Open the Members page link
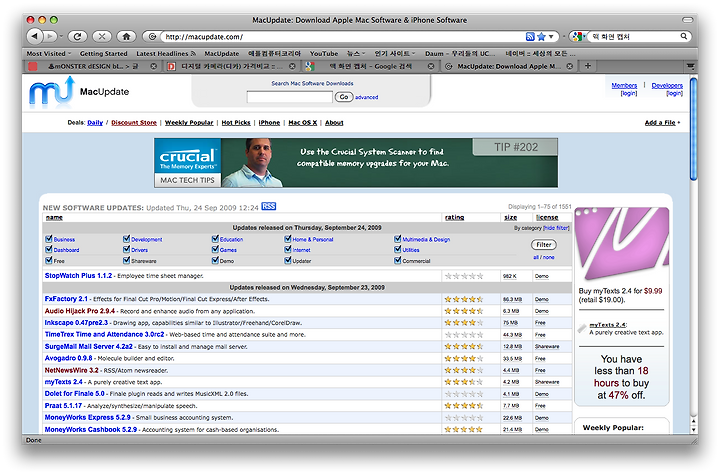 coord(624,85)
